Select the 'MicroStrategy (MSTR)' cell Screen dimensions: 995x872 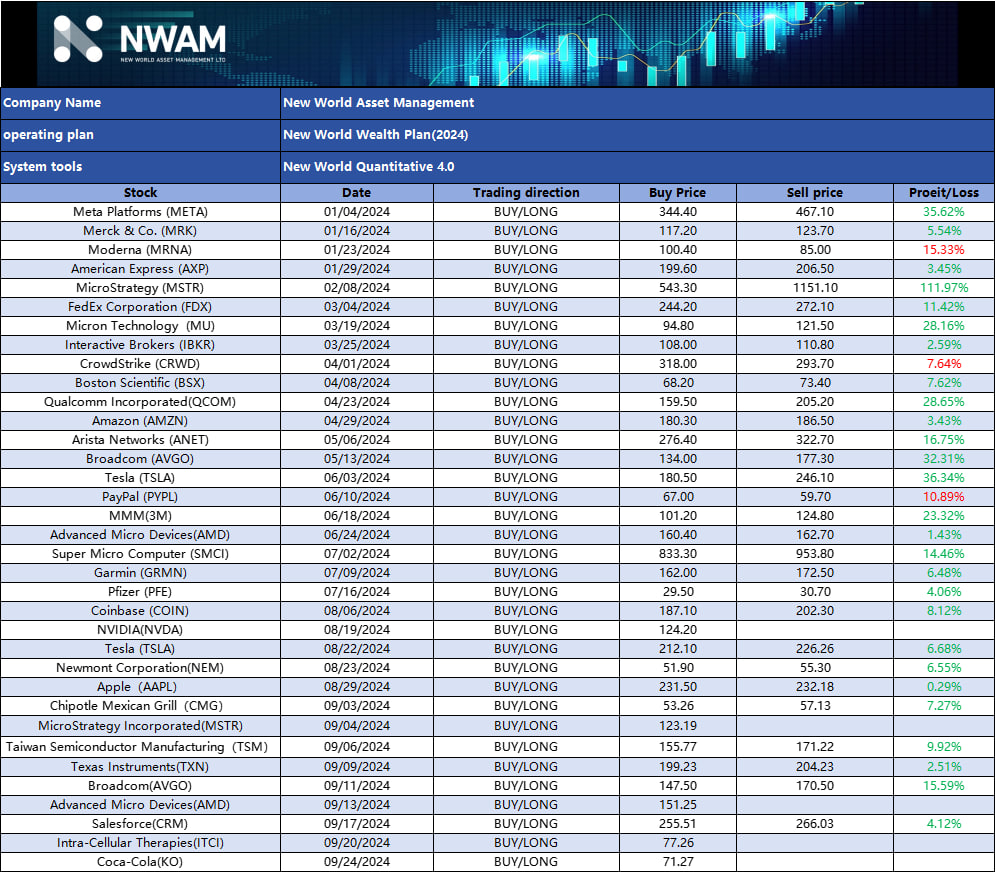click(140, 288)
